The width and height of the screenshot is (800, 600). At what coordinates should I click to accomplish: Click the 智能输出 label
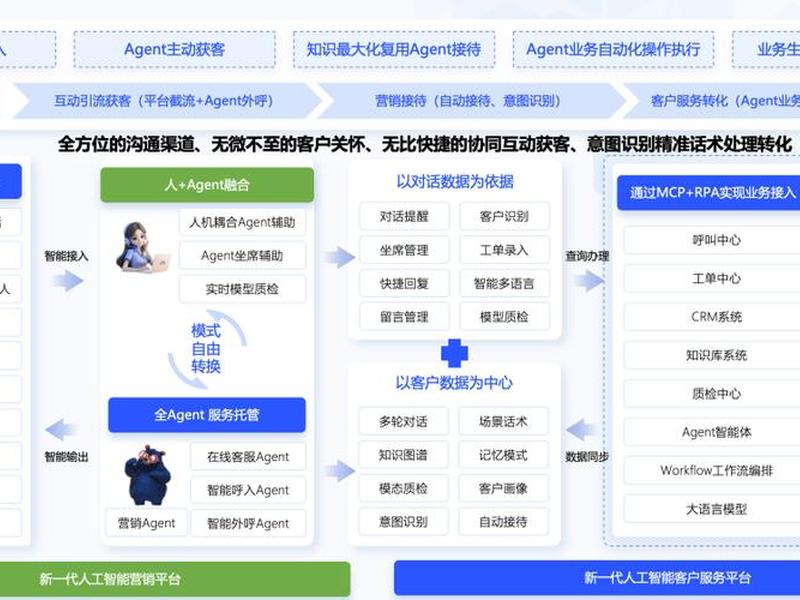[x=66, y=457]
